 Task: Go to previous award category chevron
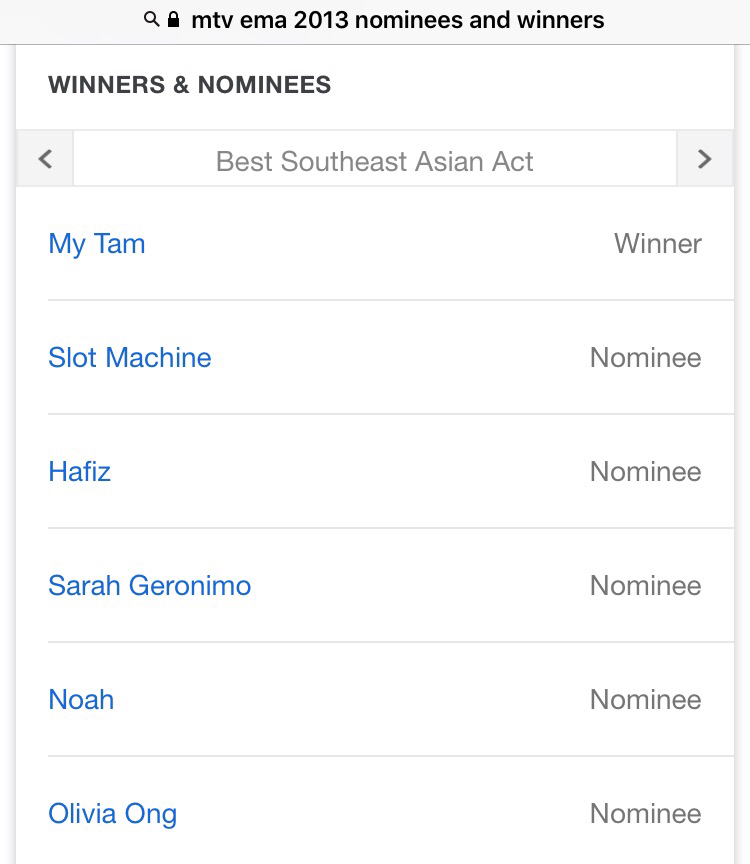(45, 159)
